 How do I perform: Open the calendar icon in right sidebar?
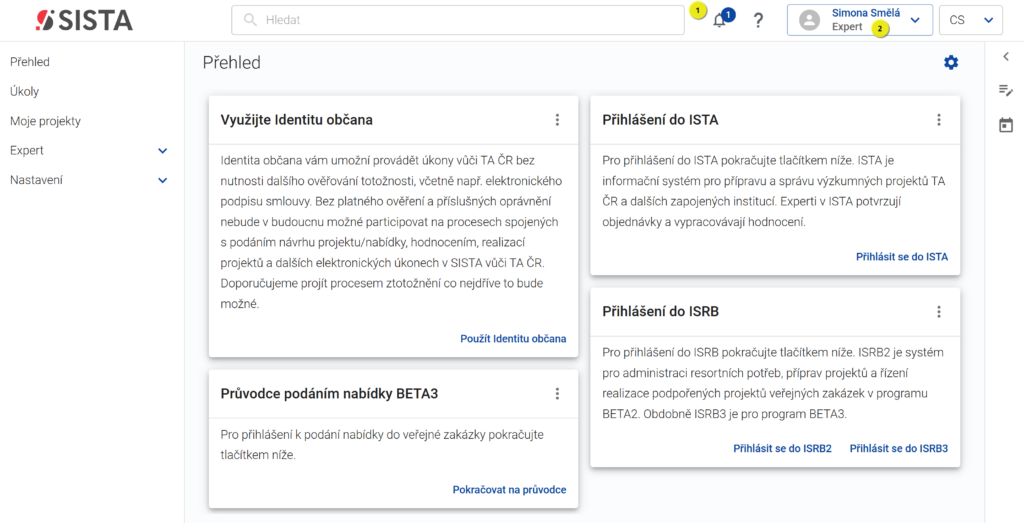click(1006, 125)
